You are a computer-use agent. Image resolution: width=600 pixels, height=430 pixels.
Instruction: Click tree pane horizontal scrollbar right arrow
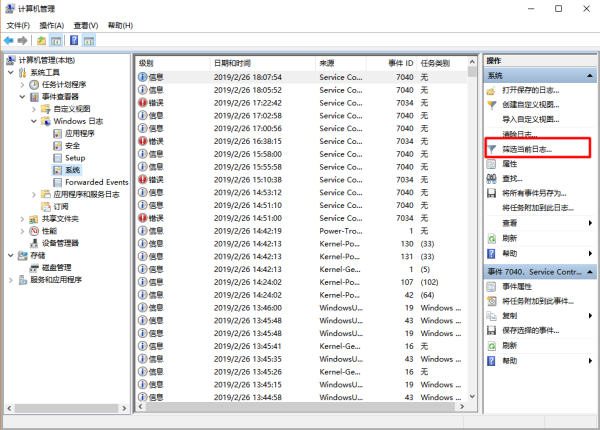tap(124, 408)
